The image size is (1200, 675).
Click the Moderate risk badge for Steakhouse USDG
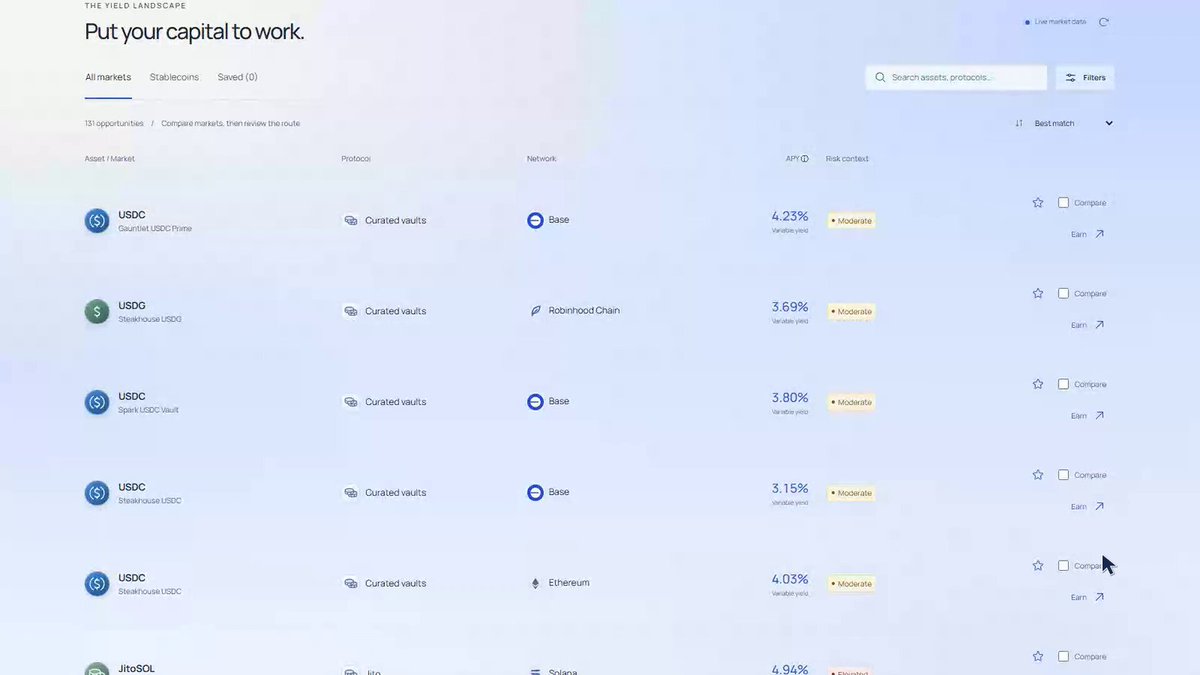[851, 312]
